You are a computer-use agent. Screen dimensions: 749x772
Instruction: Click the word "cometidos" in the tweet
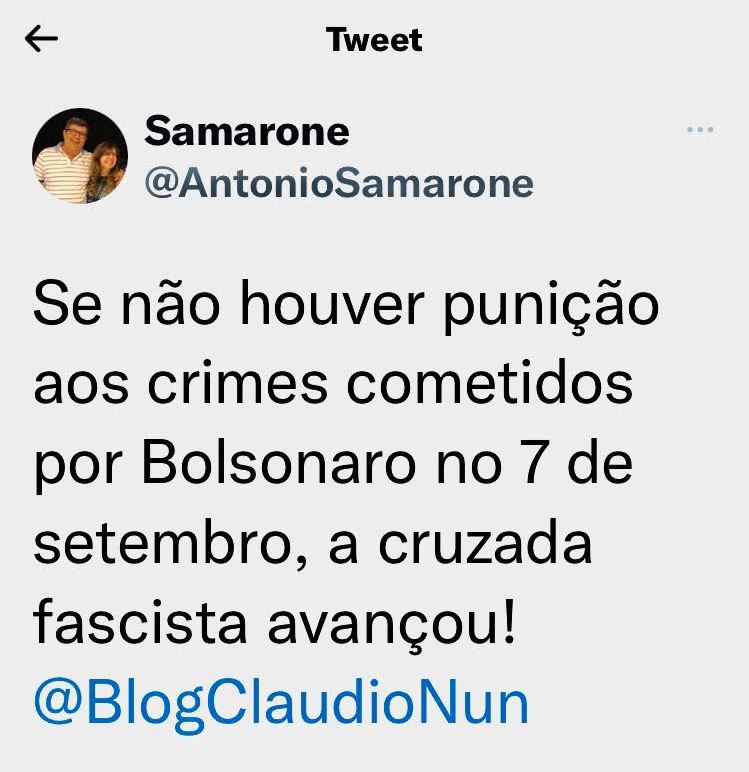click(x=490, y=384)
